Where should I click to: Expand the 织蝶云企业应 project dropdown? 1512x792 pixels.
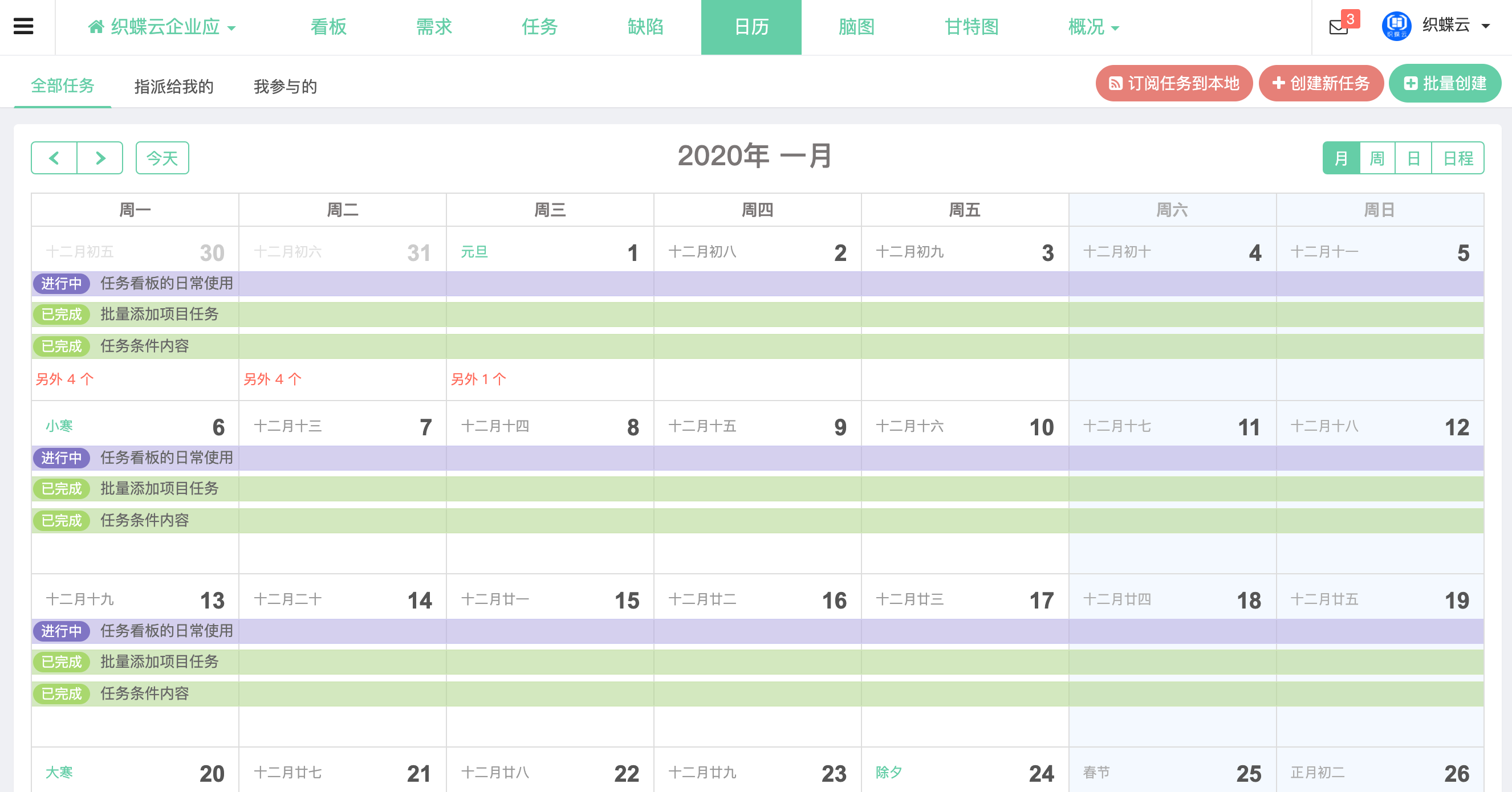(x=231, y=28)
